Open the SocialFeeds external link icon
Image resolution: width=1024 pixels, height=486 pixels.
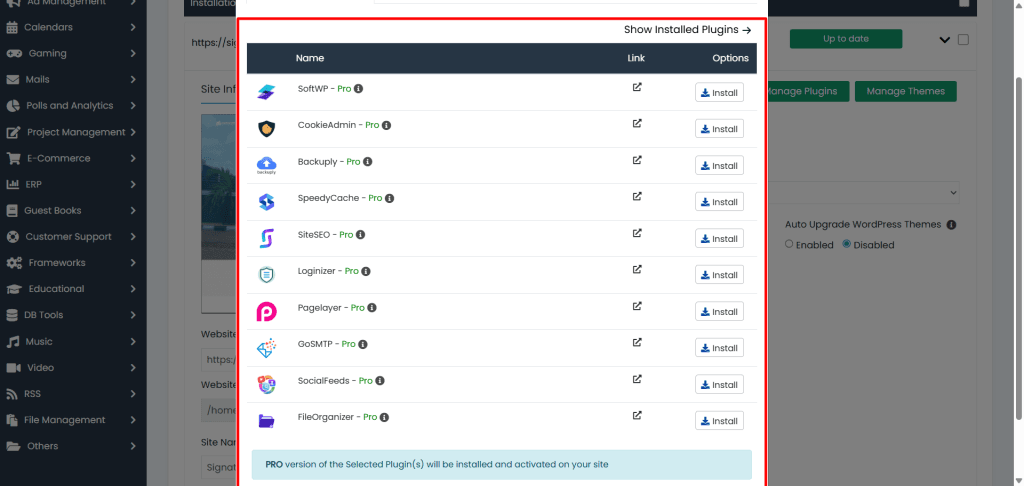click(637, 379)
